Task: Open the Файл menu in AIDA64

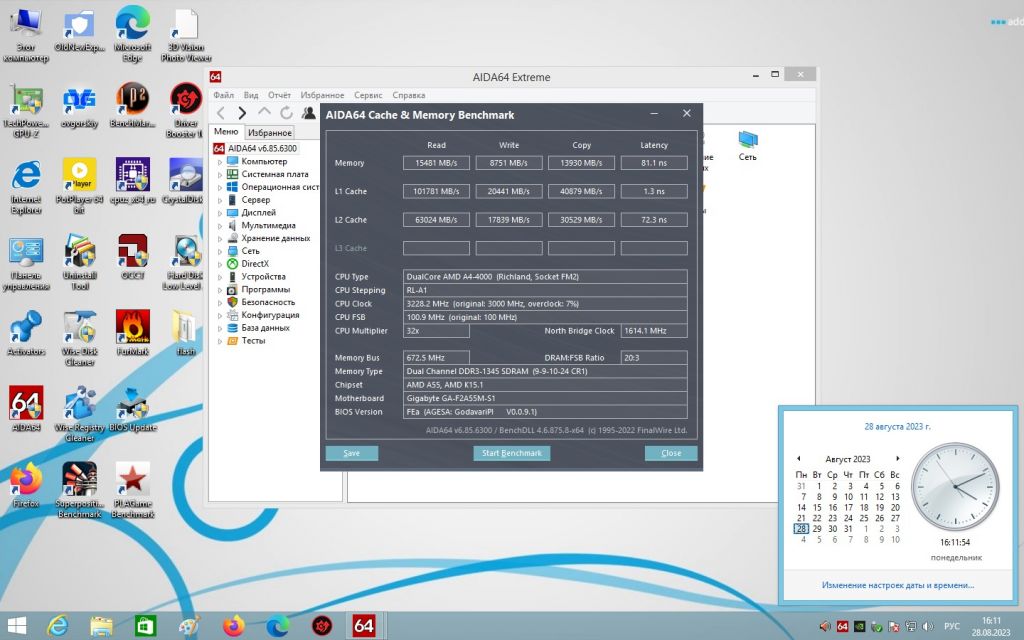Action: 223,95
